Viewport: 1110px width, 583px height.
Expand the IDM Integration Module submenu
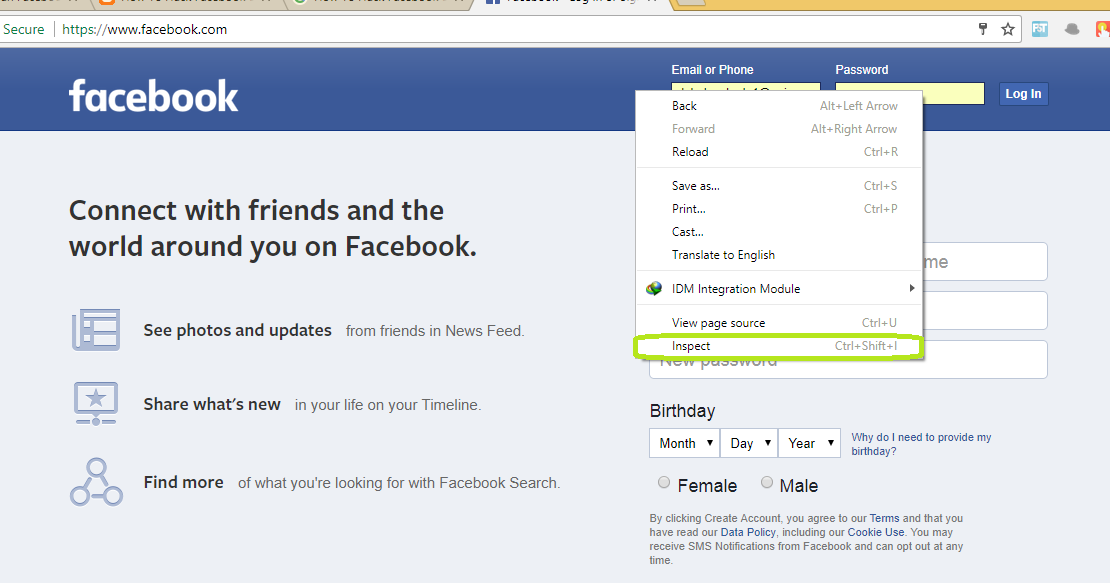coord(779,289)
